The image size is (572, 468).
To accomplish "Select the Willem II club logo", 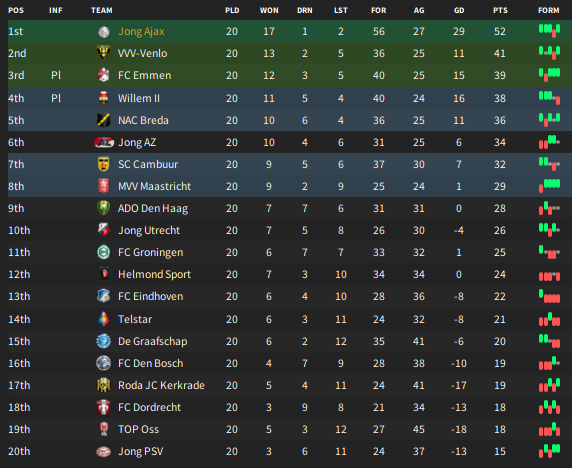I will pos(104,98).
